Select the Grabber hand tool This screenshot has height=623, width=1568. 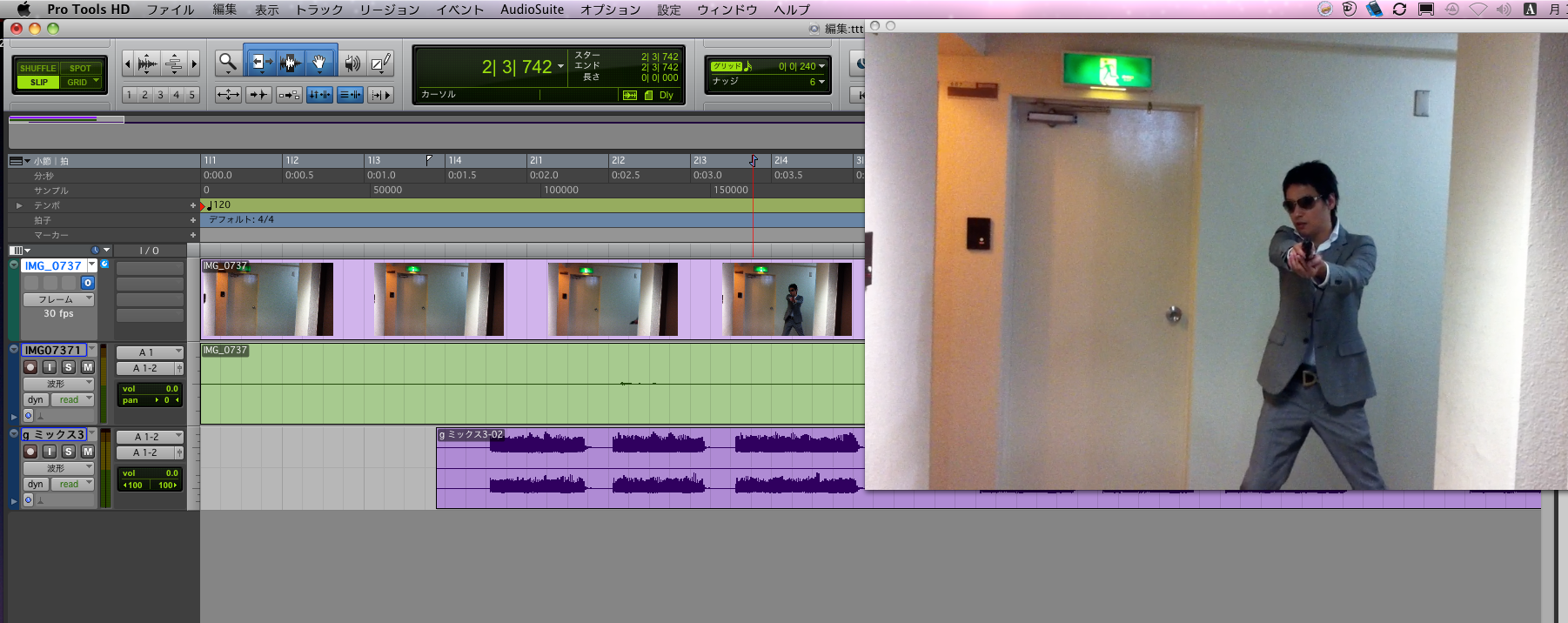(320, 63)
